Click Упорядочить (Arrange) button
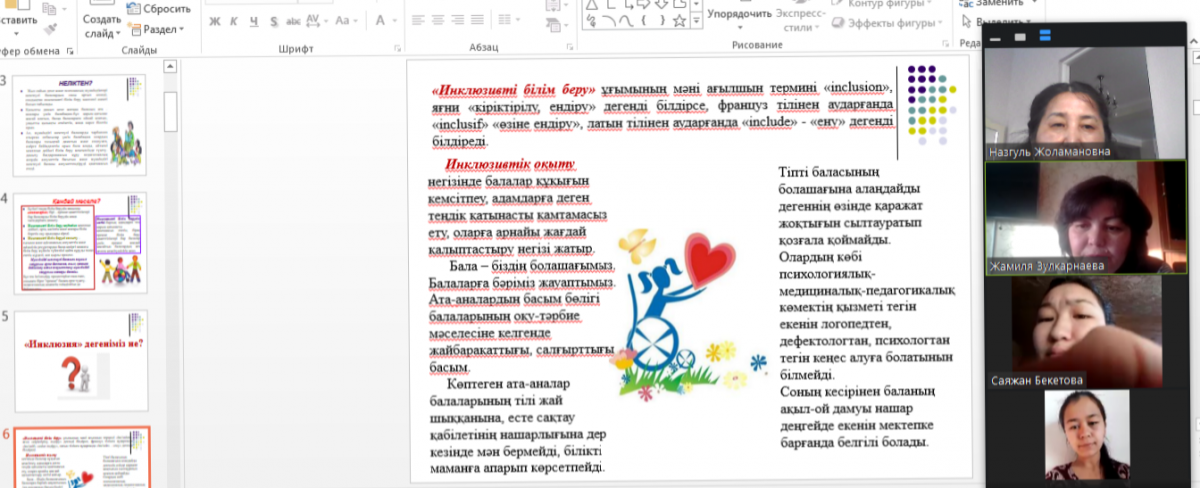 click(740, 14)
